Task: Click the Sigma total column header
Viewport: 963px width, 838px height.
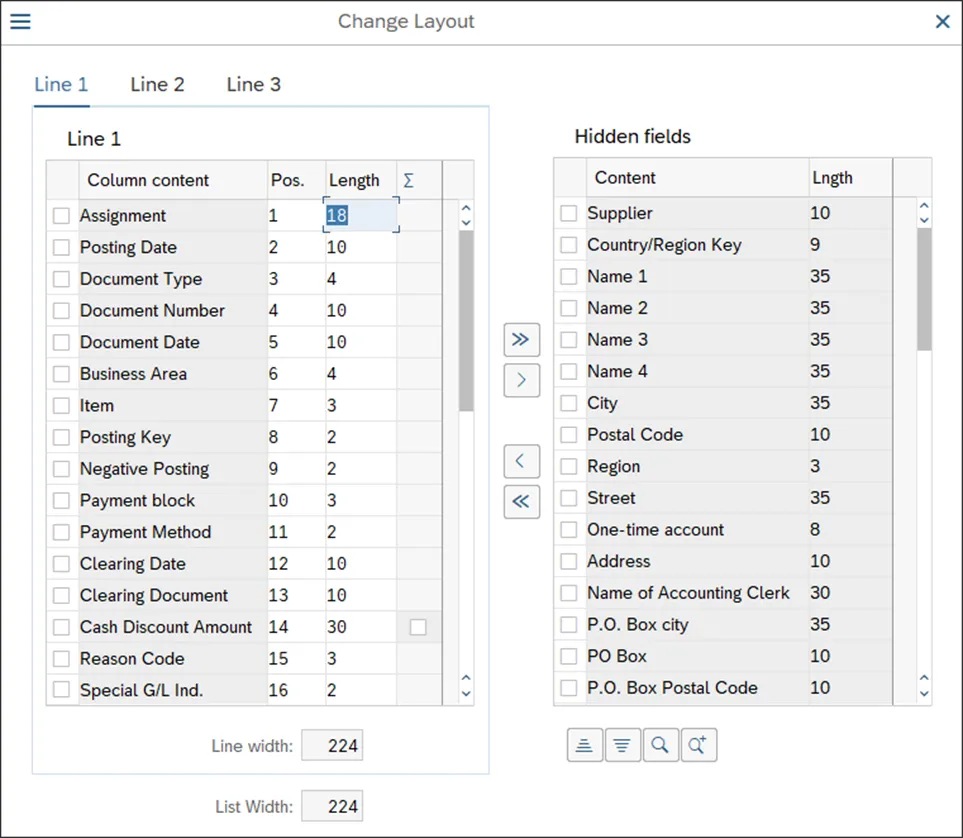Action: click(x=408, y=181)
